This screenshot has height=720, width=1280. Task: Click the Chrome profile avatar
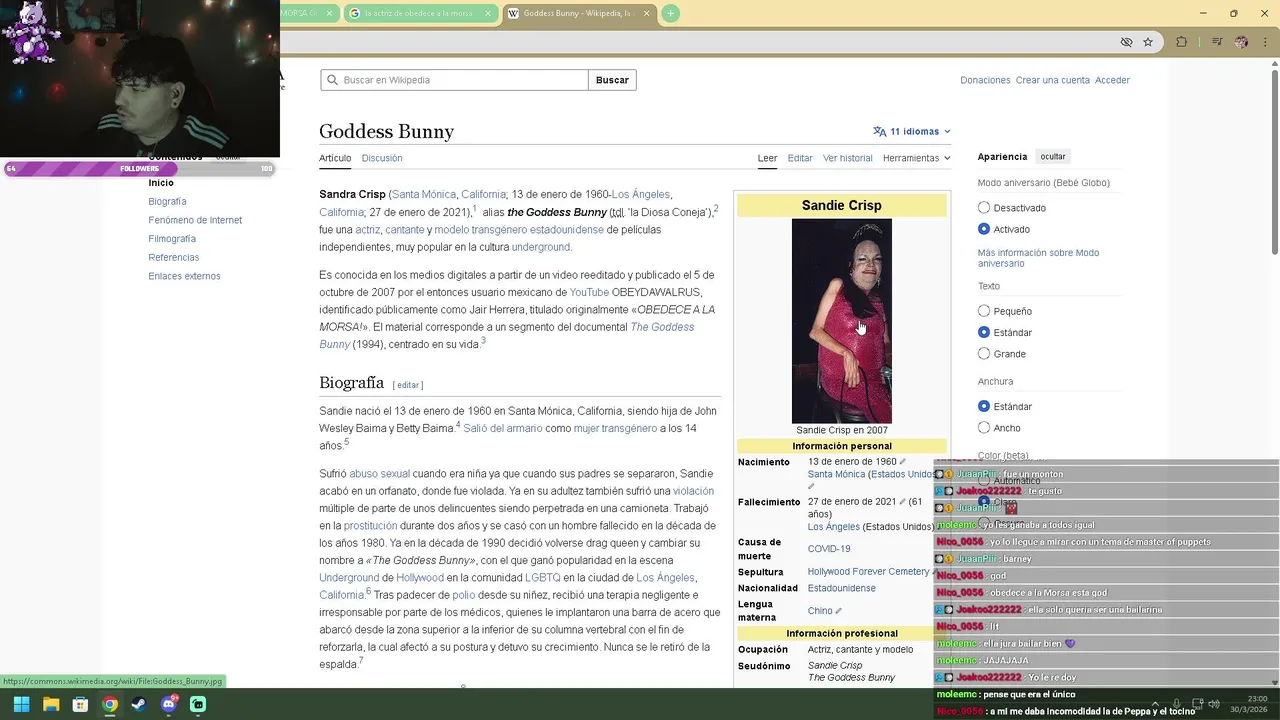pyautogui.click(x=1242, y=42)
